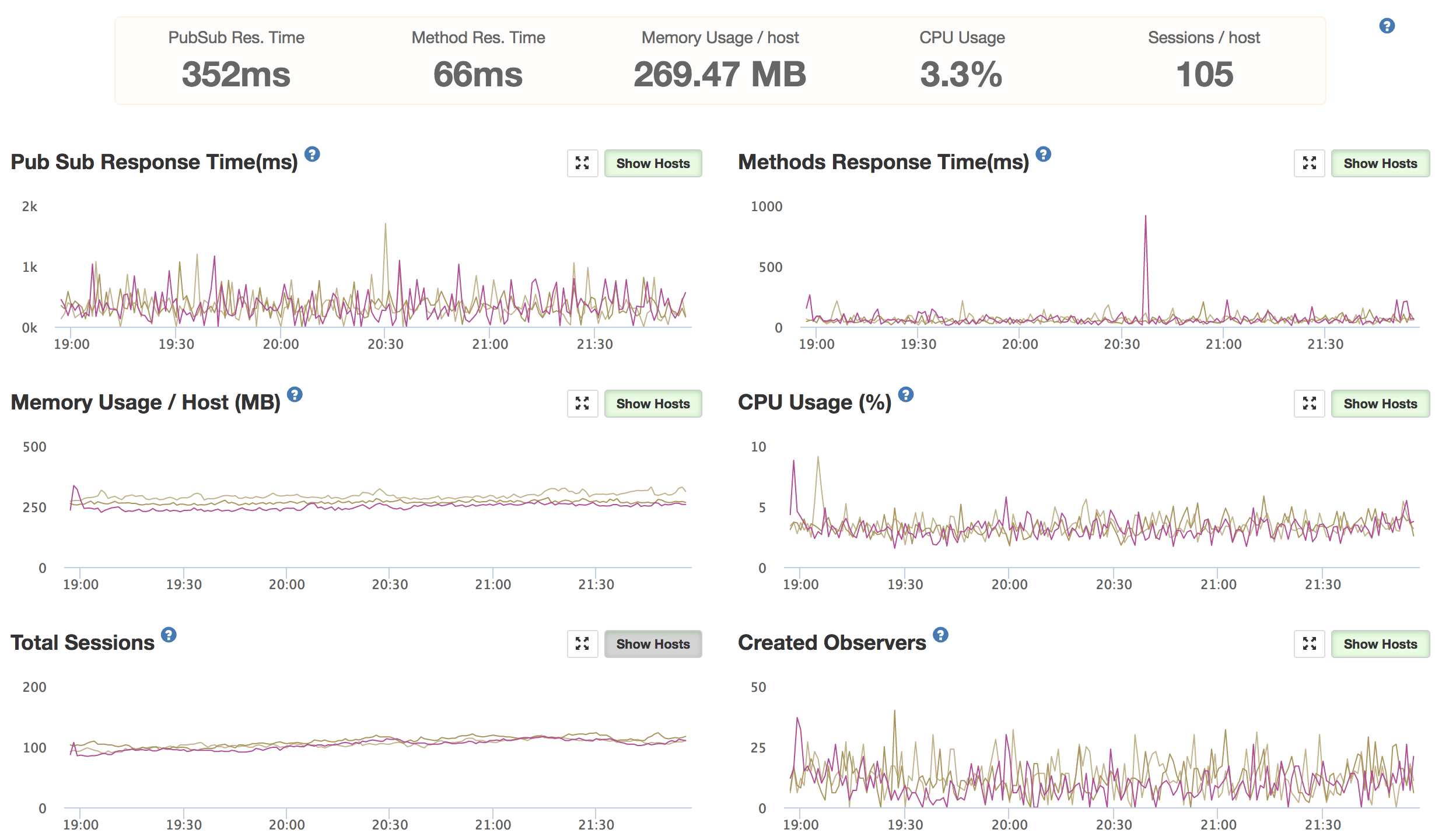Expand Created Observers chart to fullscreen

click(x=1310, y=644)
